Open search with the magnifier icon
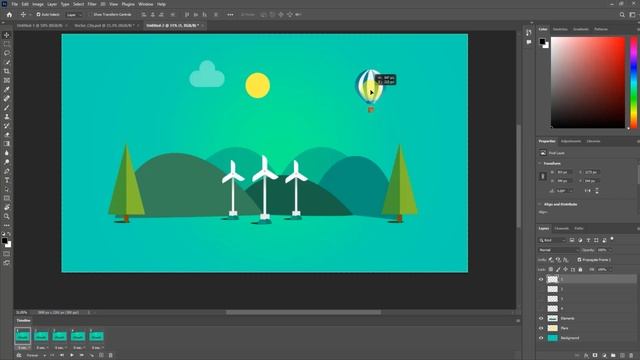Screen dimensions: 640x360 pos(622,15)
